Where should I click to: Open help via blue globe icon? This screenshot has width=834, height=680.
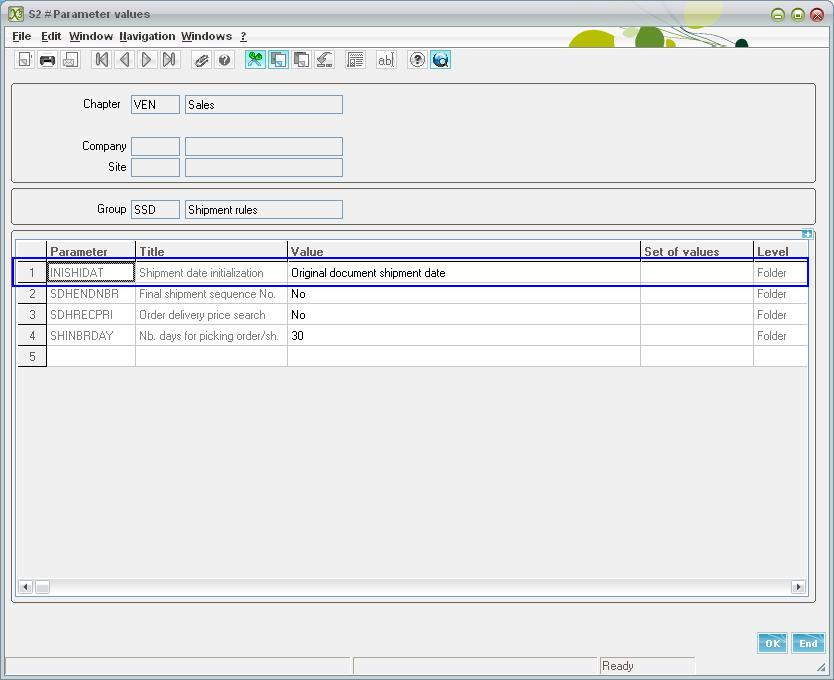pyautogui.click(x=440, y=60)
